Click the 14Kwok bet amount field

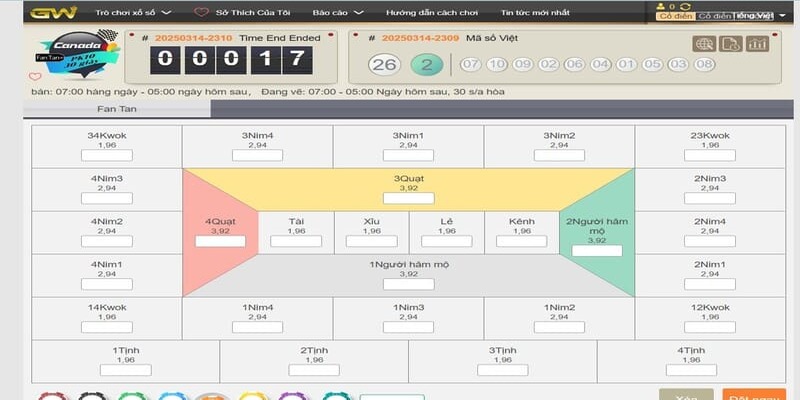pos(107,327)
